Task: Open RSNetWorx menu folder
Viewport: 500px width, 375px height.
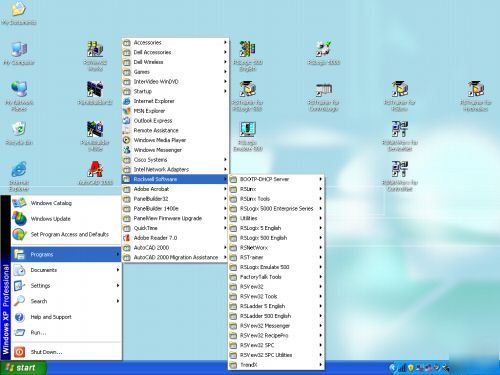Action: point(276,247)
